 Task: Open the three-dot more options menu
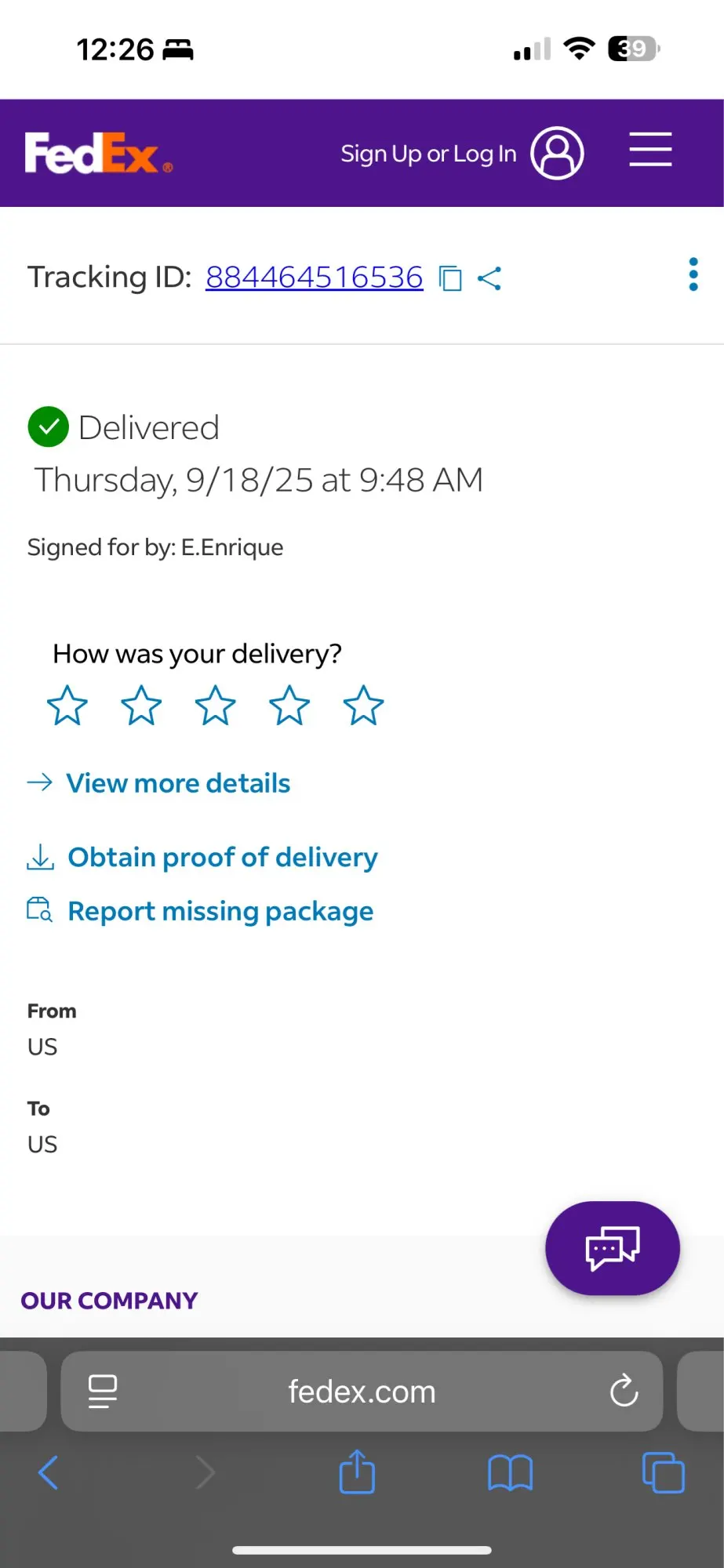(693, 275)
